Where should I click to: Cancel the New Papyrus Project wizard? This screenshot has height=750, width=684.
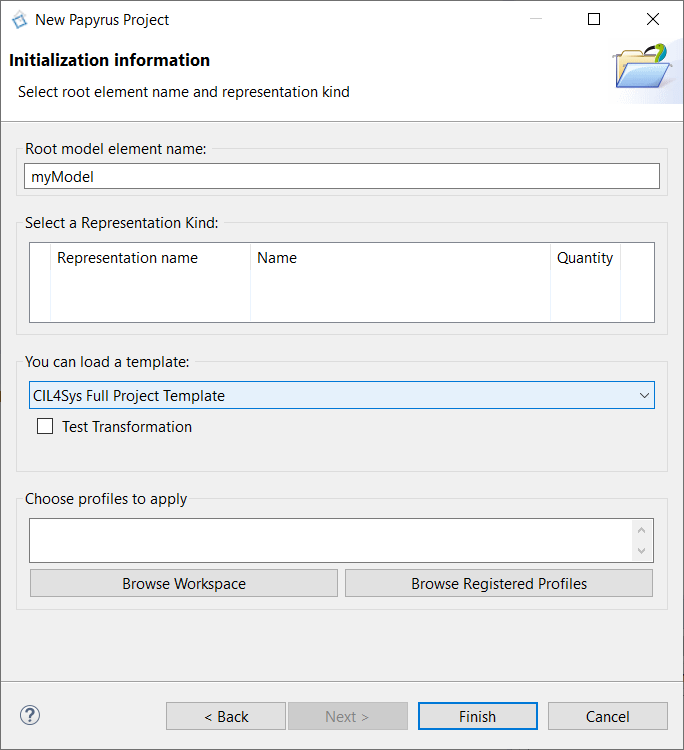tap(607, 716)
